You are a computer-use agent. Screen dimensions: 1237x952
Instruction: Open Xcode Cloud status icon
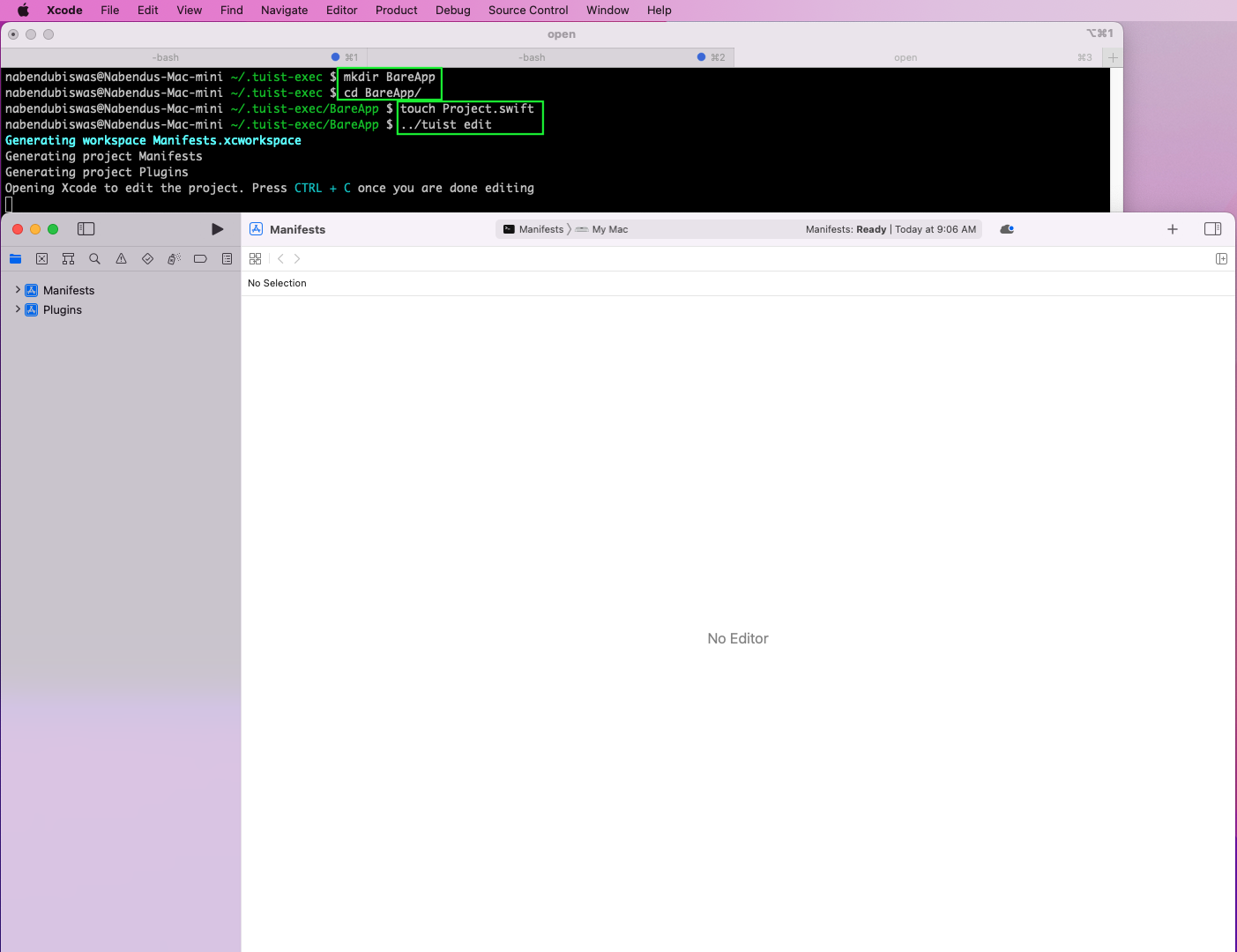(1007, 229)
